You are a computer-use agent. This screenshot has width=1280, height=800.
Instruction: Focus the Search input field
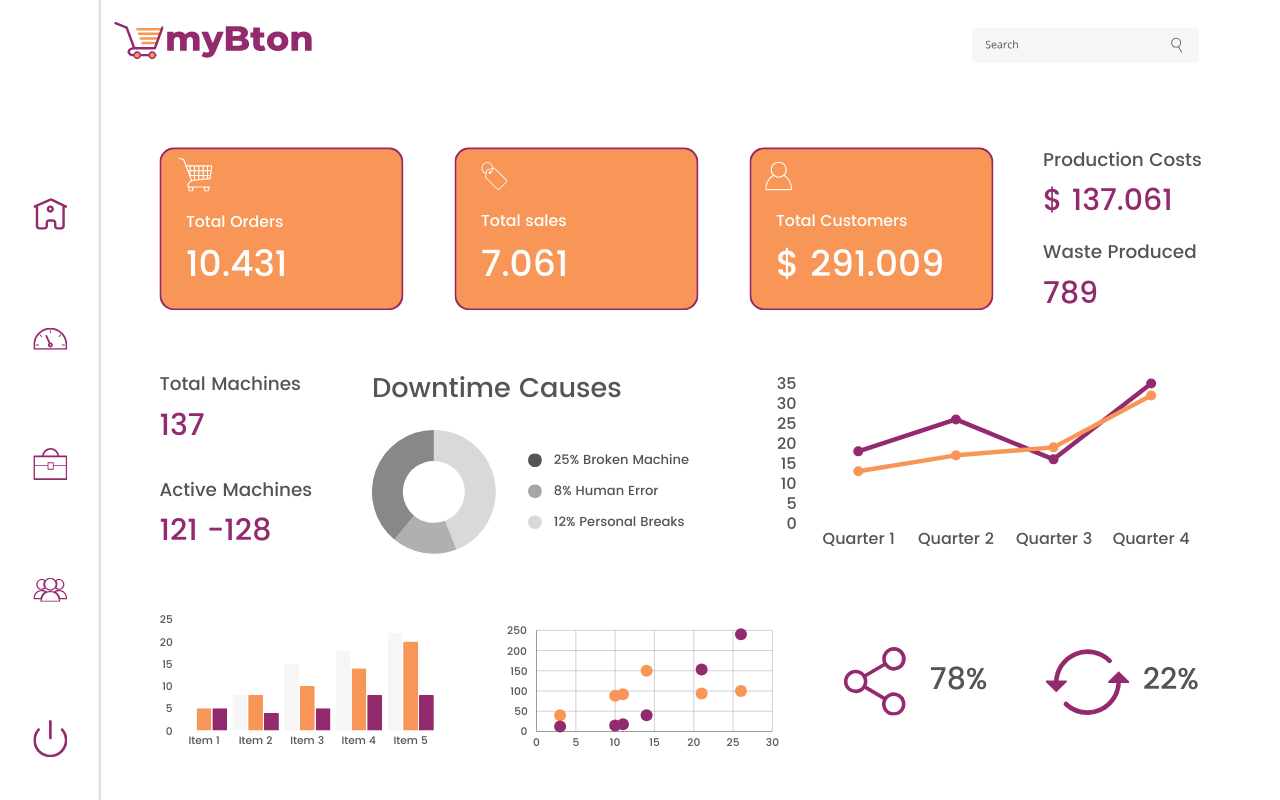(x=1085, y=45)
